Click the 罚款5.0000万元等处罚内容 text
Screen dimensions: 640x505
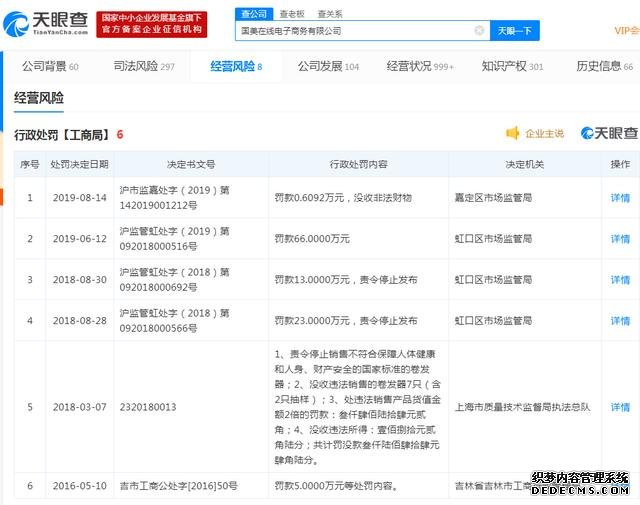337,486
